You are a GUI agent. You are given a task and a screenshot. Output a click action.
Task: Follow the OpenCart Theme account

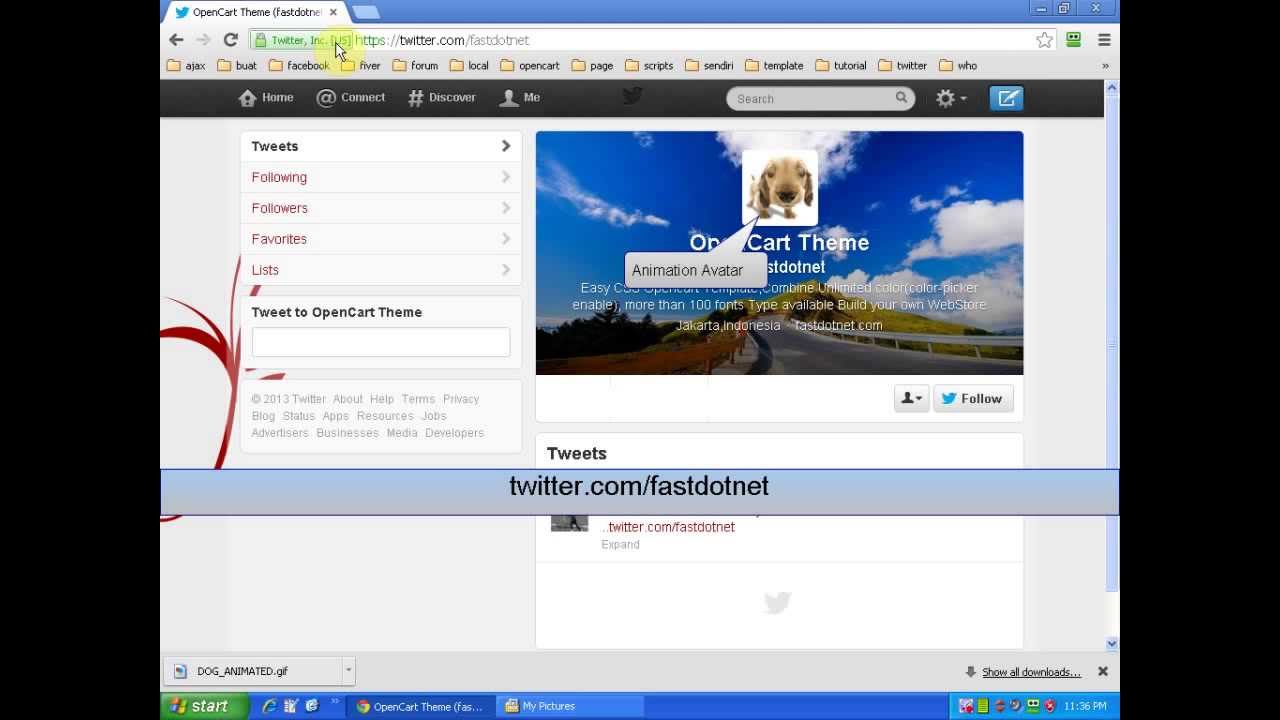point(973,398)
